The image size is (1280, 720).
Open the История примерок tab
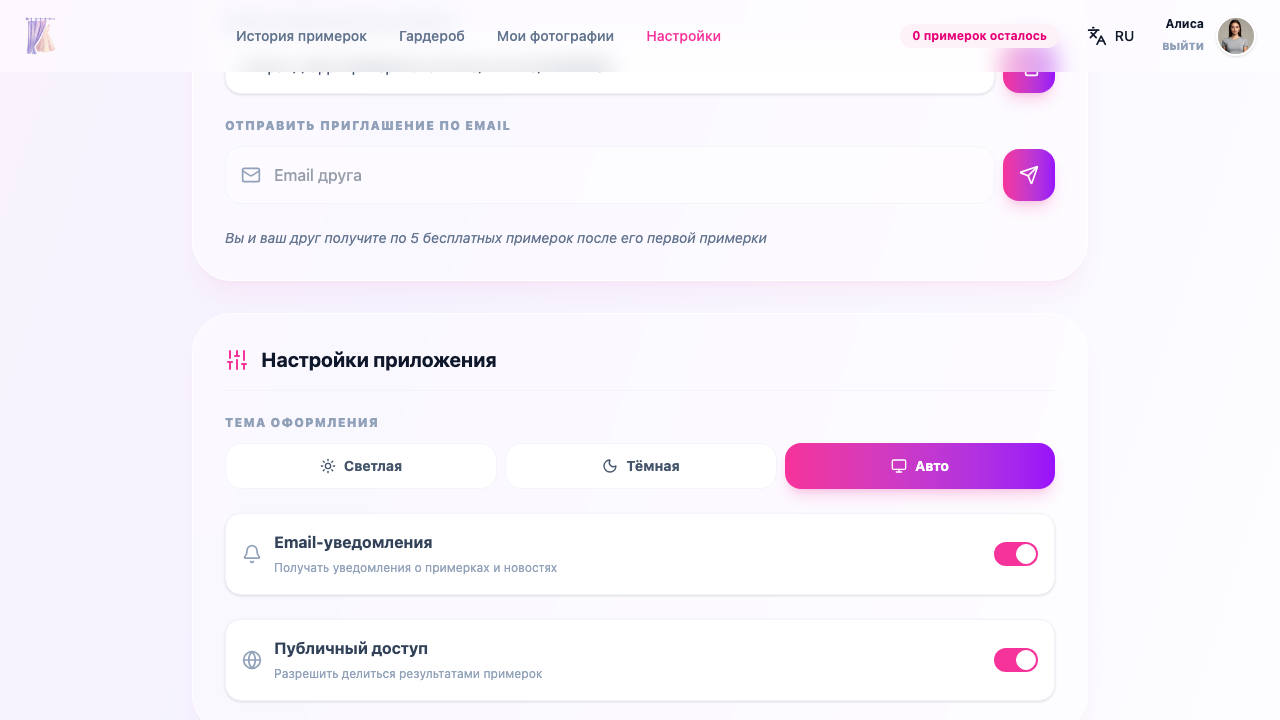[300, 36]
